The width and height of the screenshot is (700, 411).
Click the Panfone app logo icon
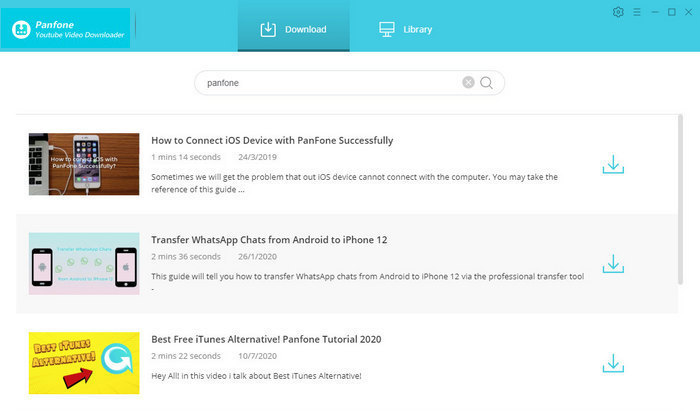(21, 29)
